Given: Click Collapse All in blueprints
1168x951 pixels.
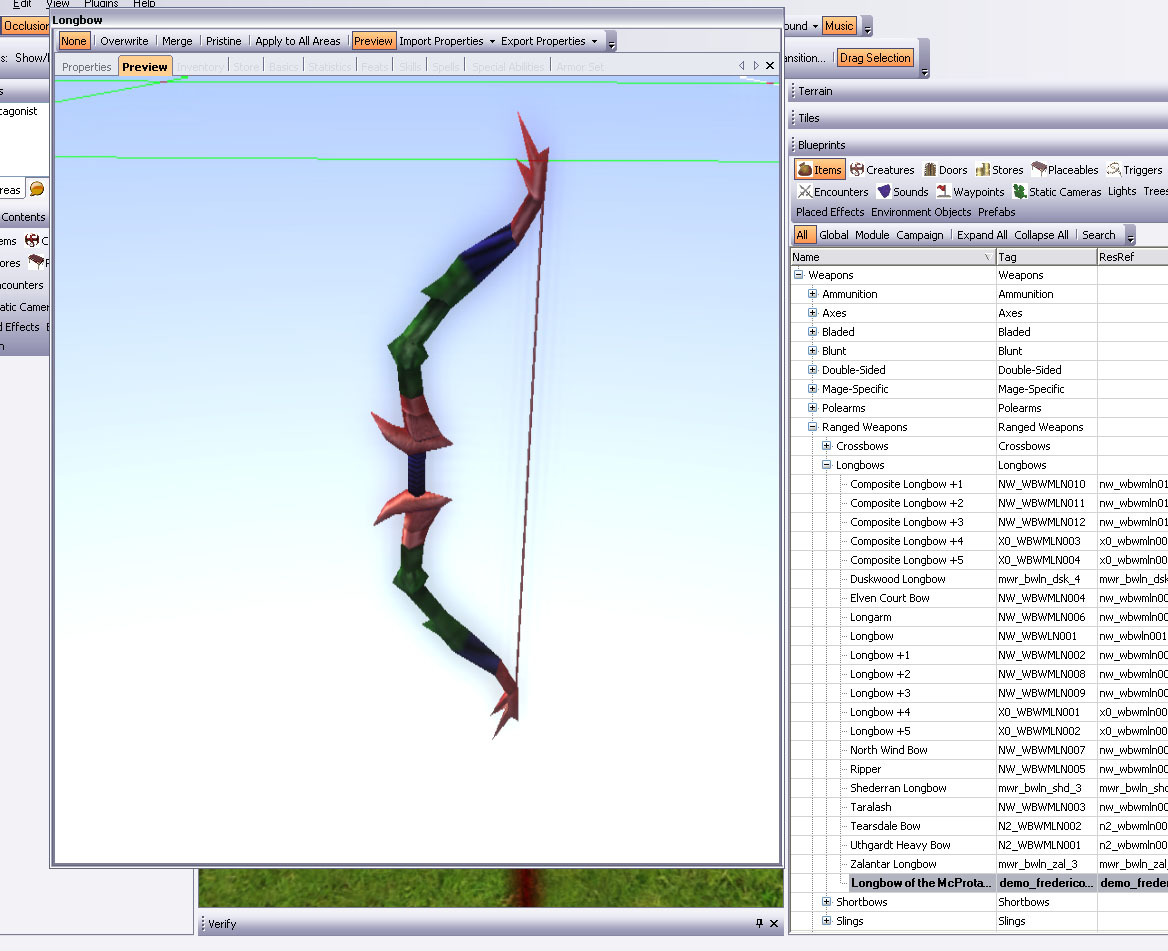Looking at the screenshot, I should (1041, 235).
